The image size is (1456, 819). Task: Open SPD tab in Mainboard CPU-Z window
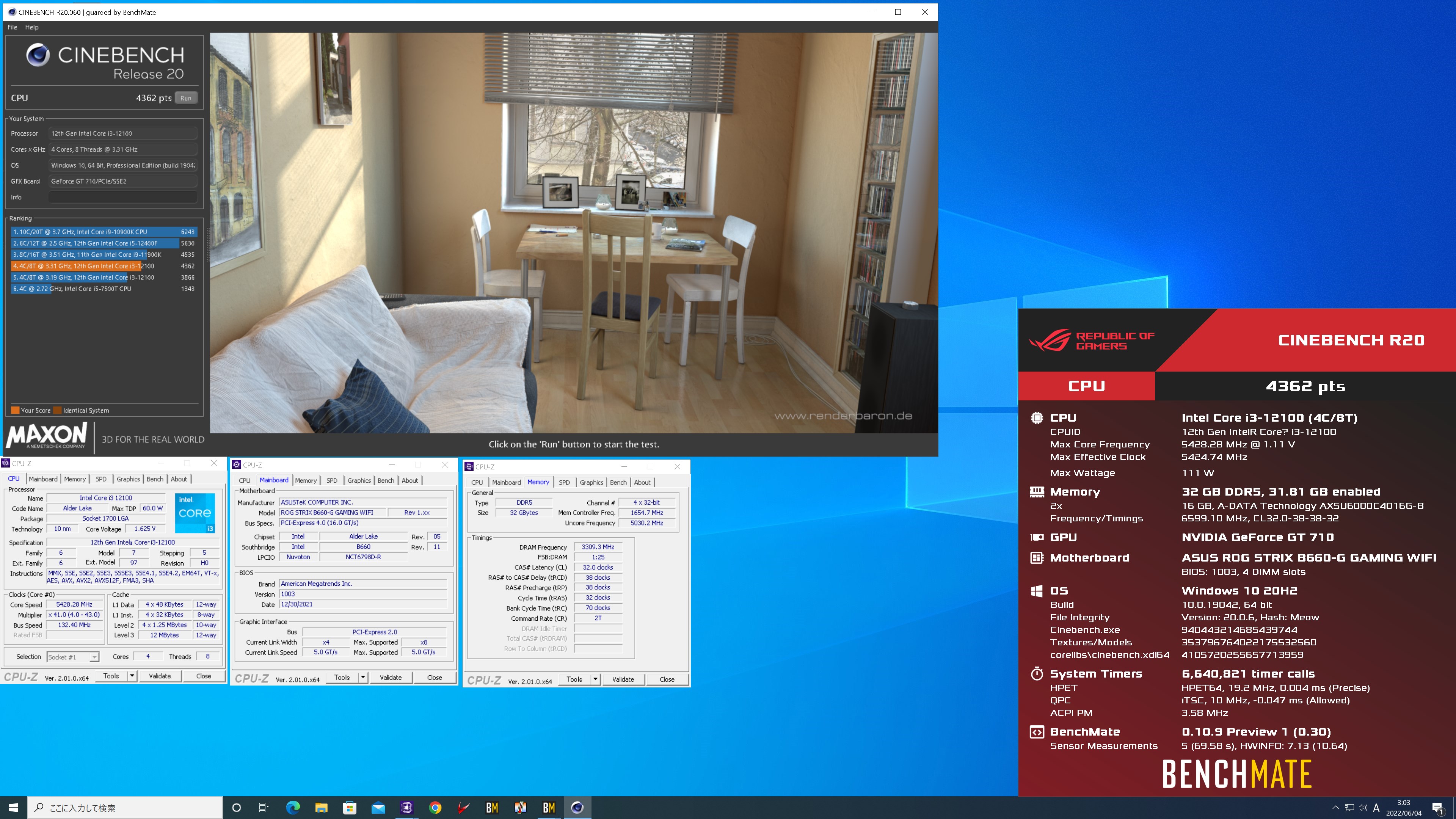pos(332,480)
